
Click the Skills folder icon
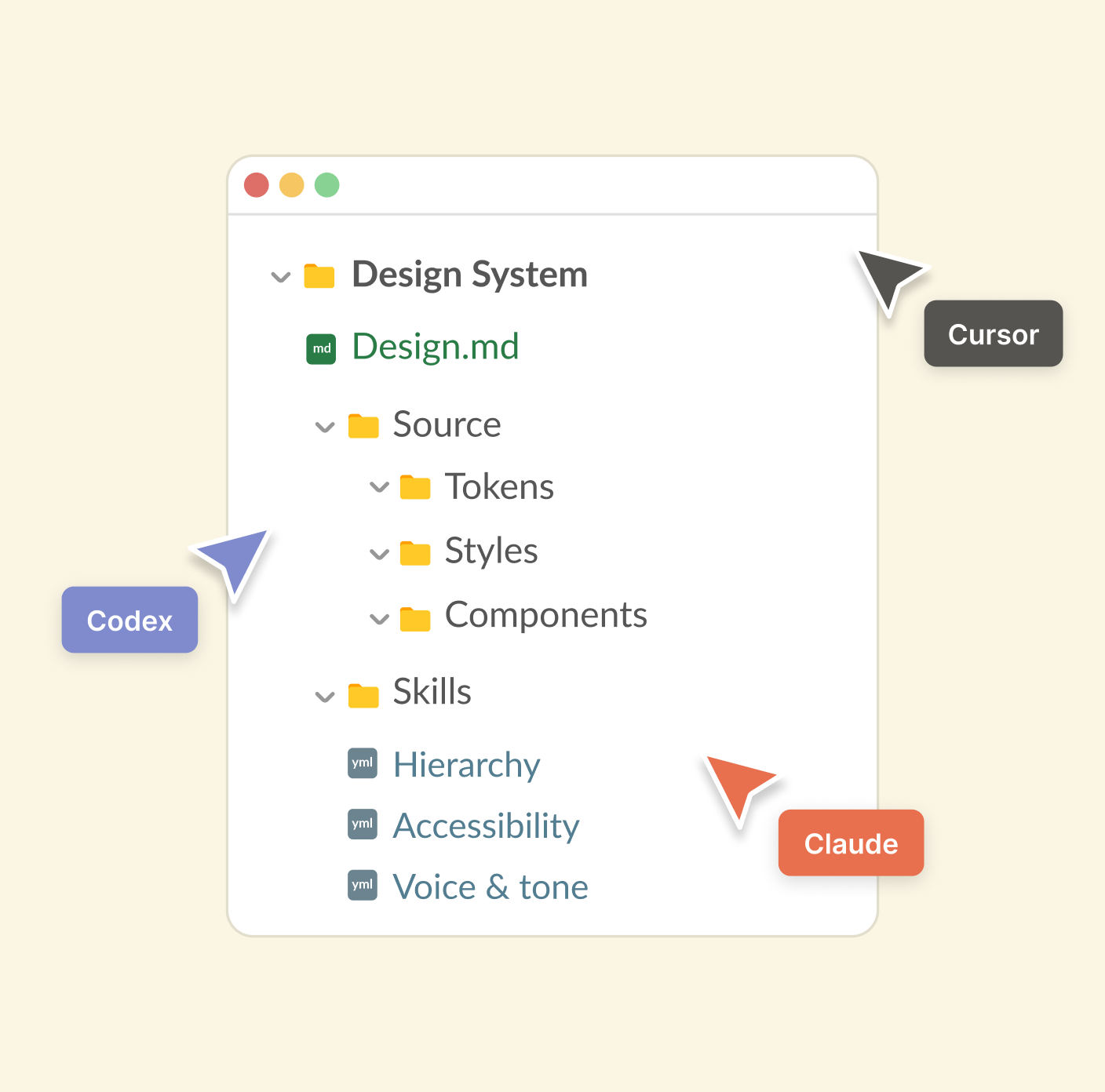point(363,695)
